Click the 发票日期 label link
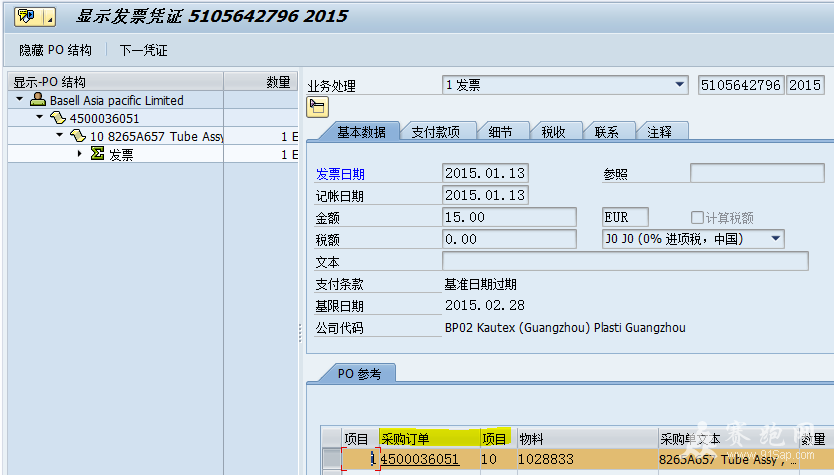This screenshot has width=834, height=475. 340,174
